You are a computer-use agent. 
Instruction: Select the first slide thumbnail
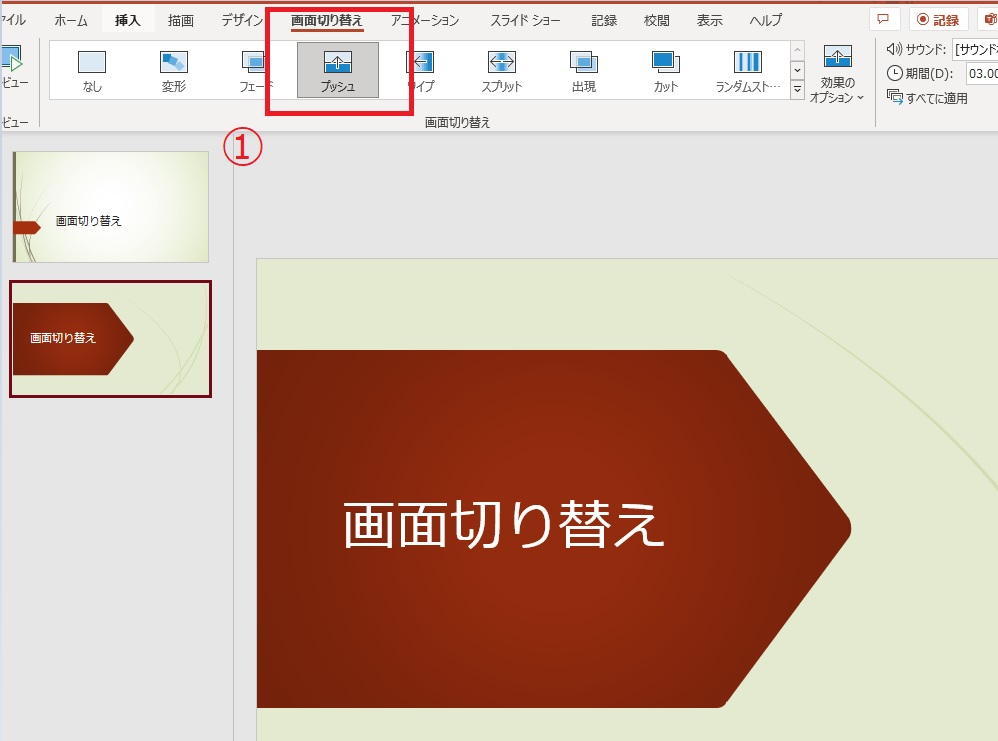click(111, 207)
